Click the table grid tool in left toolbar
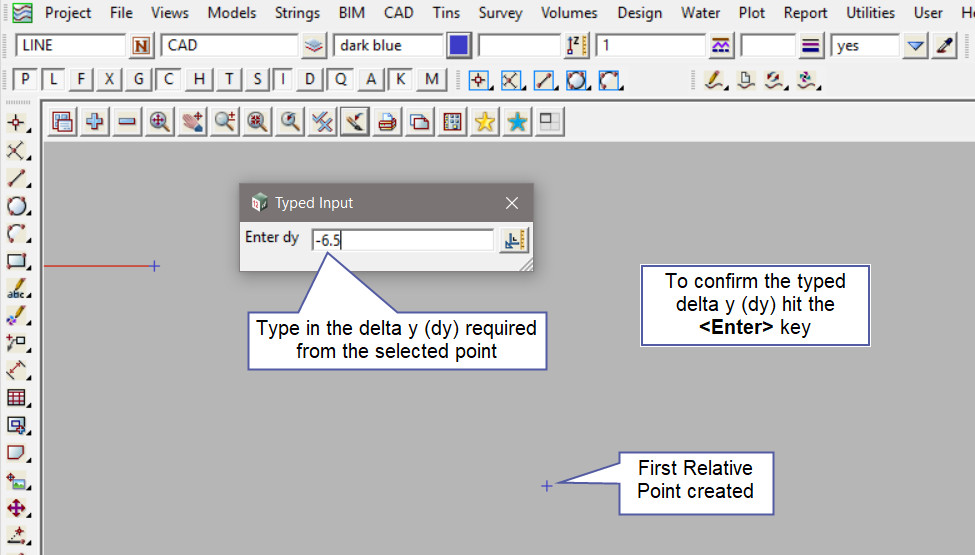The image size is (975, 555). coord(16,398)
